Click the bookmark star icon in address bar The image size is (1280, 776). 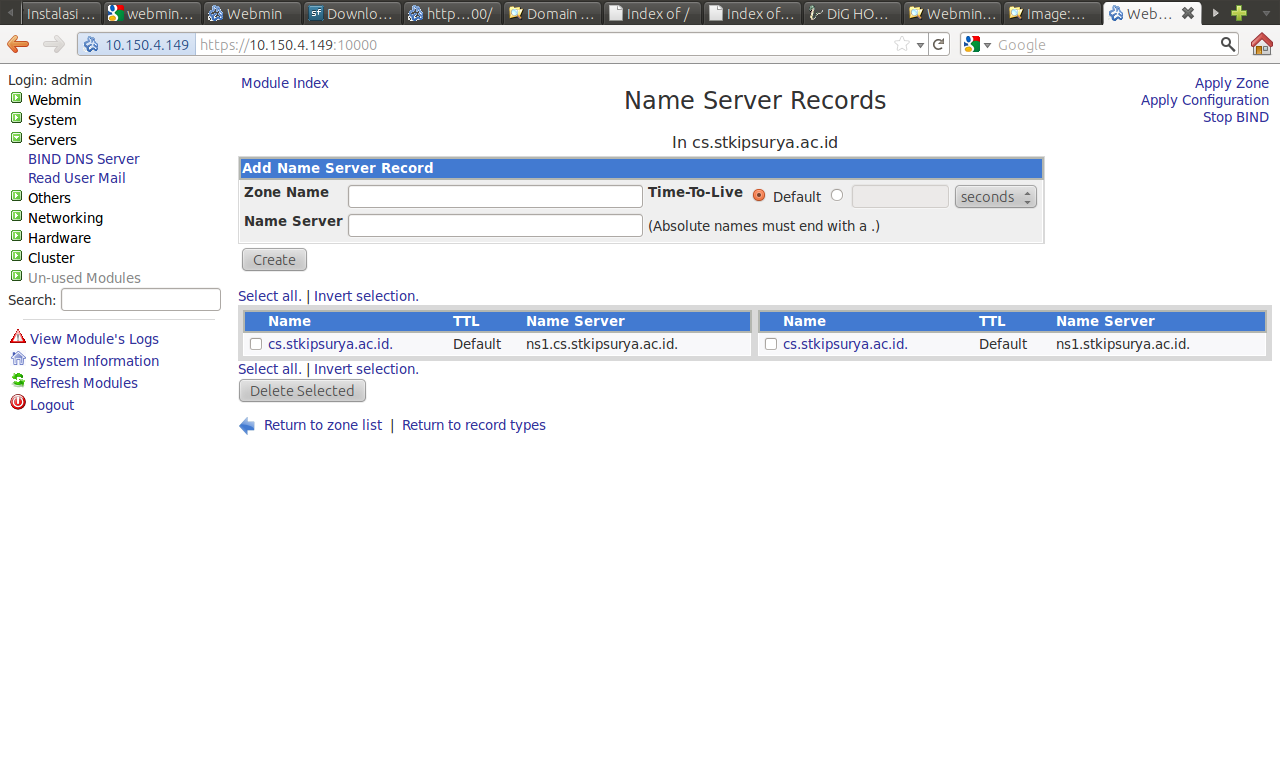[x=901, y=44]
